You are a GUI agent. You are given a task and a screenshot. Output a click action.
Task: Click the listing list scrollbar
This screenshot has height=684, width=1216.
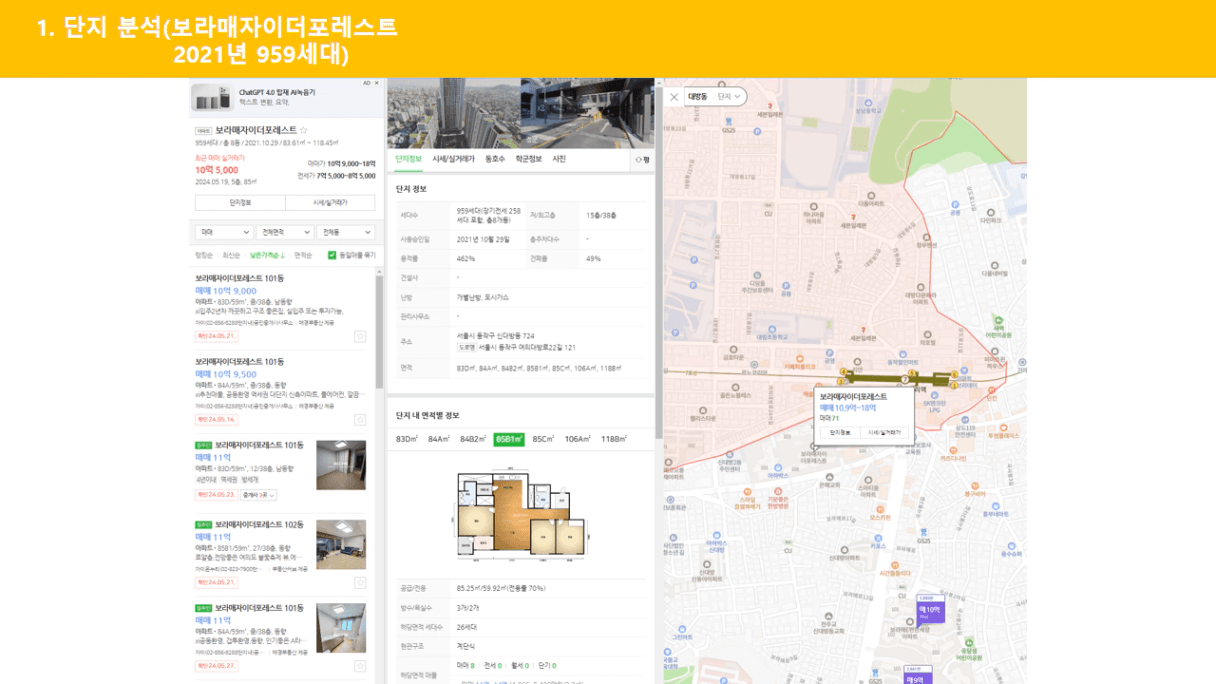click(379, 330)
